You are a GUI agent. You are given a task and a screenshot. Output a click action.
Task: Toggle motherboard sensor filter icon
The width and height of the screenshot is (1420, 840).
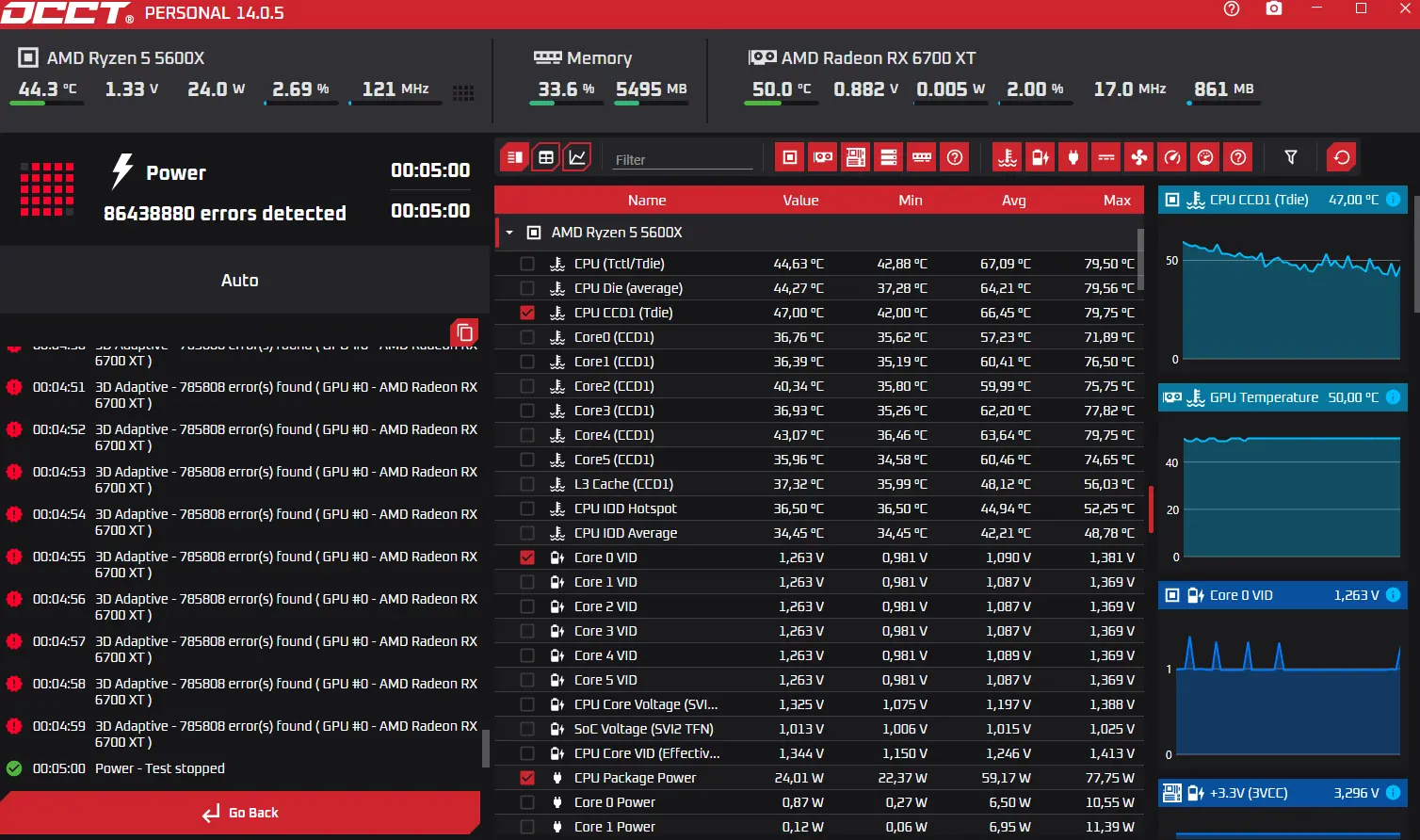tap(856, 157)
